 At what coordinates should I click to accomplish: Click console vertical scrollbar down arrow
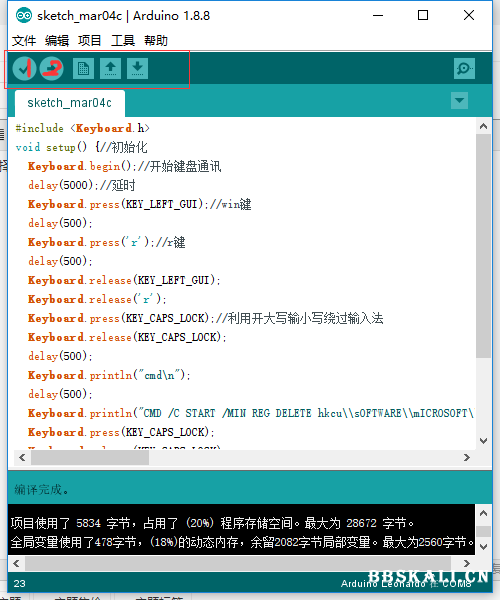coord(484,547)
